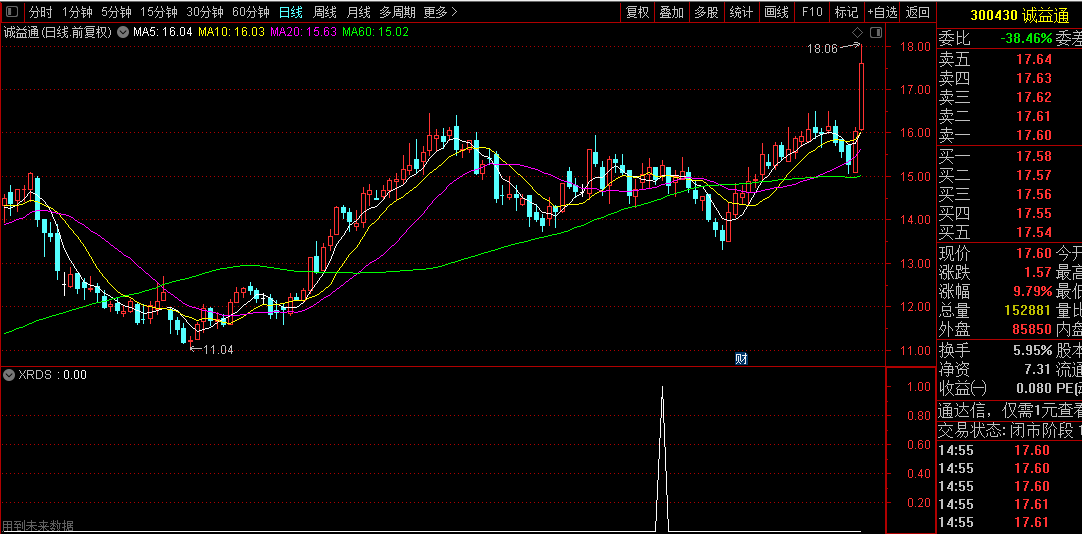Click 返回 to go back
The width and height of the screenshot is (1082, 534).
(917, 12)
